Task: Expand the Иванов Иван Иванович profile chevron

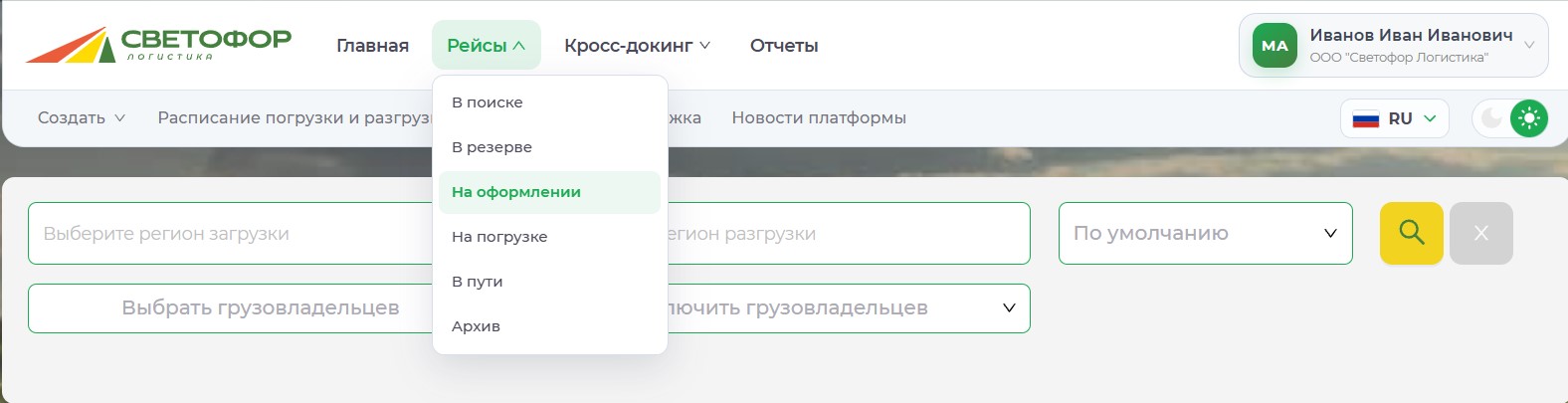Action: pyautogui.click(x=1529, y=45)
